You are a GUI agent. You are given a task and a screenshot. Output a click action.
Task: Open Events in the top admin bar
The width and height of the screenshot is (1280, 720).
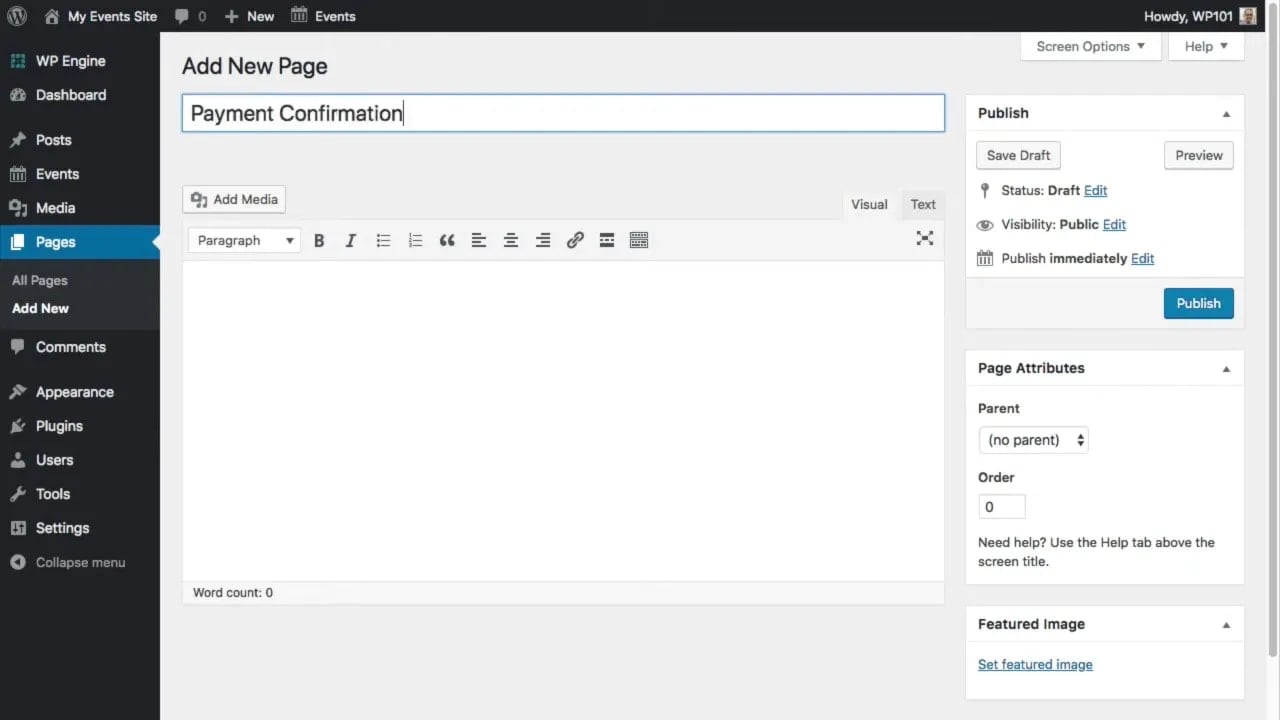pyautogui.click(x=323, y=16)
